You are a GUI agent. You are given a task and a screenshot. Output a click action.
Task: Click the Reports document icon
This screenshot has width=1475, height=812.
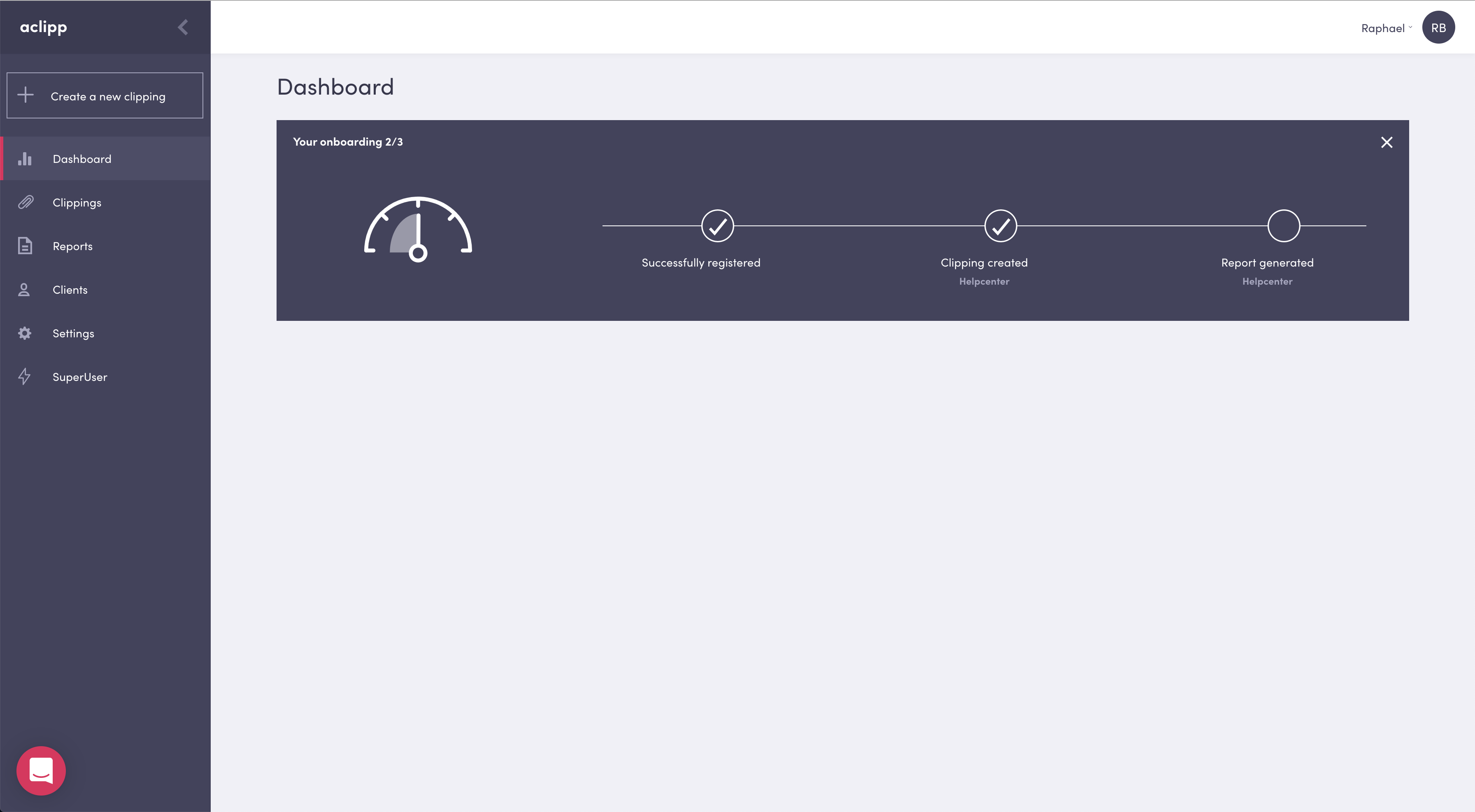[x=25, y=246]
